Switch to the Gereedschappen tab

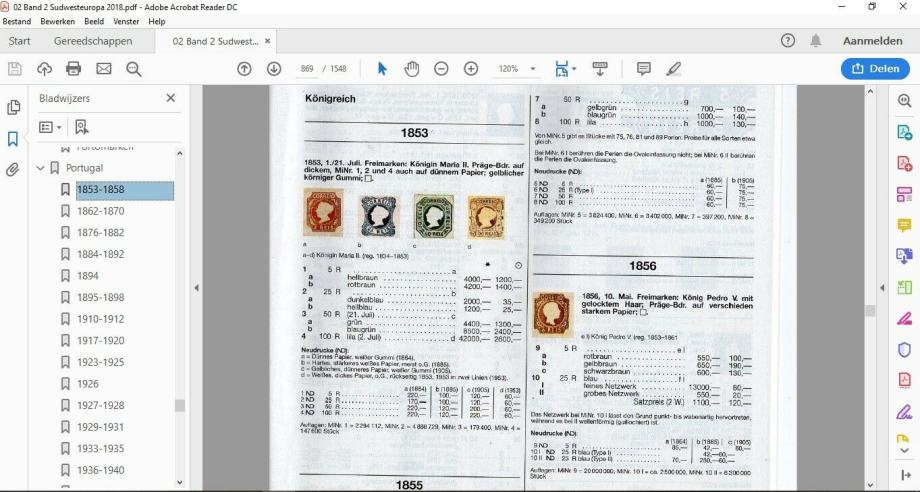93,41
